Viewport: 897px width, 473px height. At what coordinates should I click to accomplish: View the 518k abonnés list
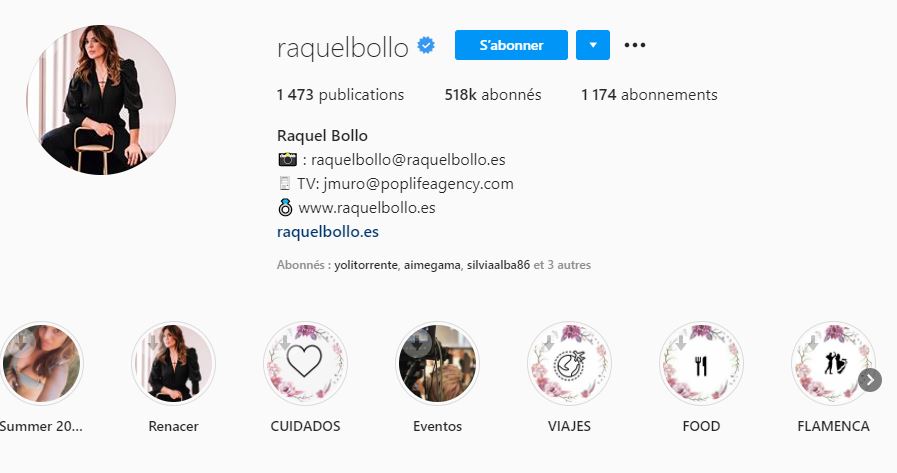(x=493, y=94)
